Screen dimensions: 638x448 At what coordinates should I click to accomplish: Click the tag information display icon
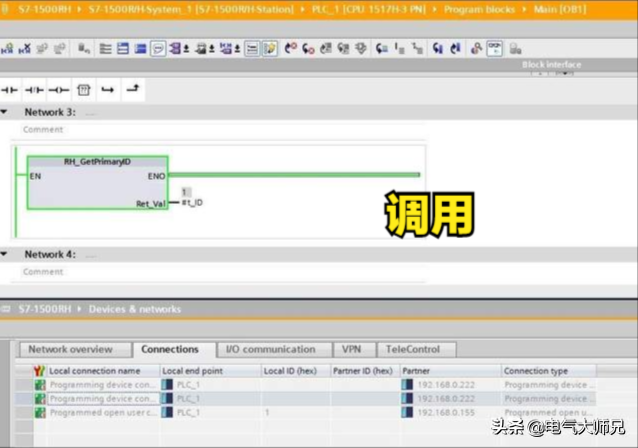tap(201, 49)
